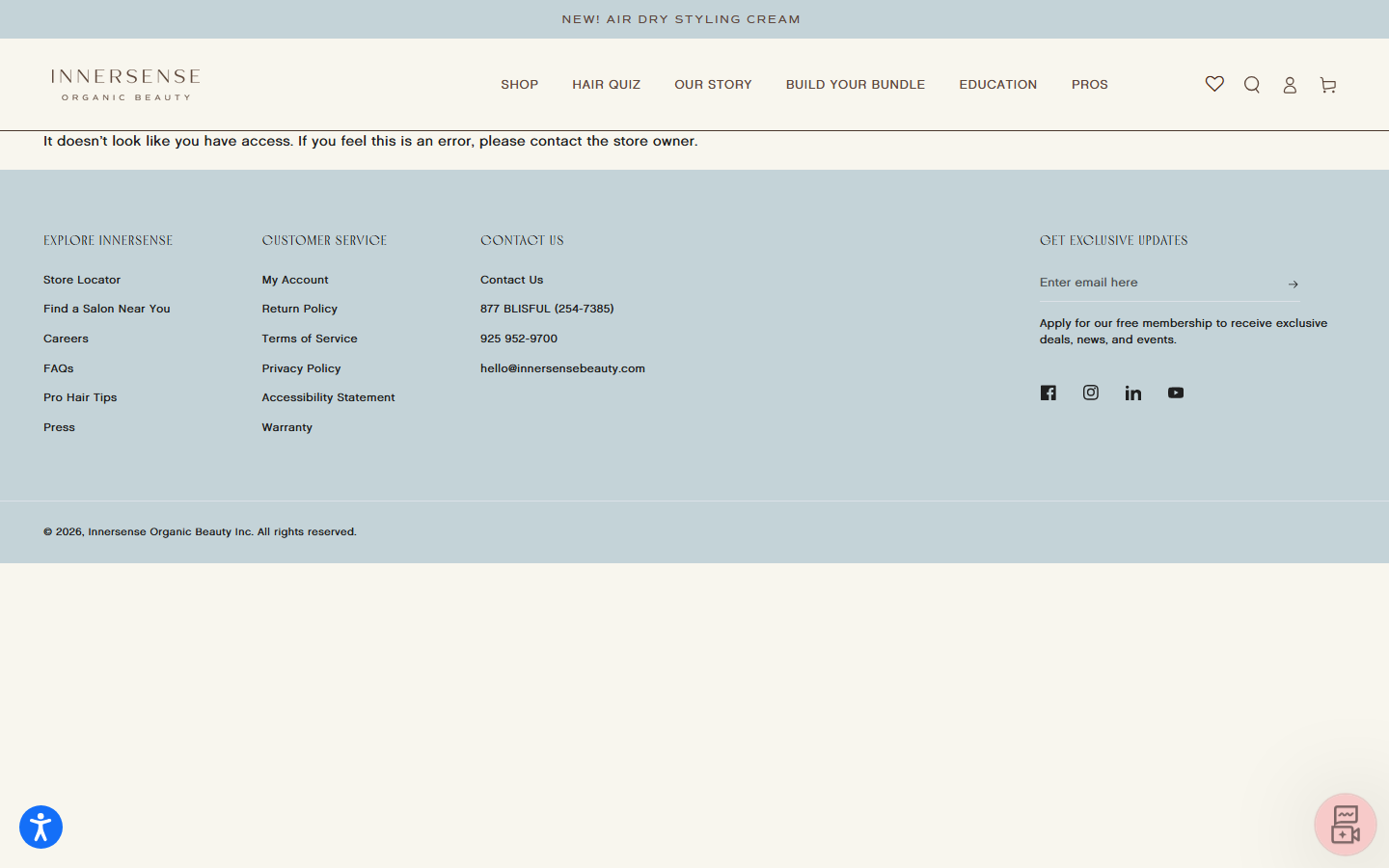The height and width of the screenshot is (868, 1389).
Task: Click the Customer Service heading
Action: coord(324,241)
